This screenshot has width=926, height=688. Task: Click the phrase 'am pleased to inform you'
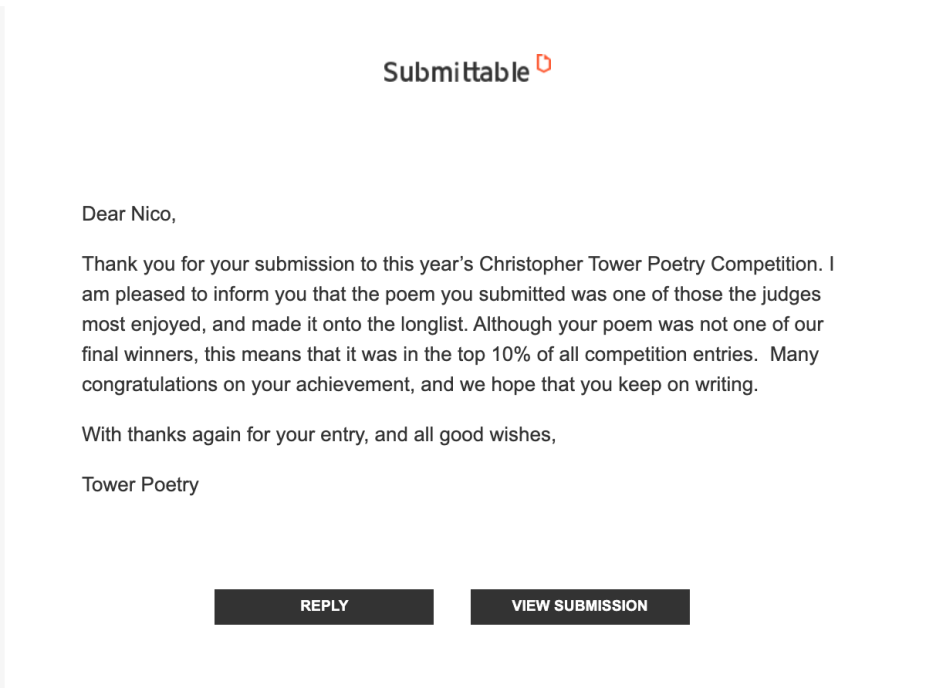(x=194, y=294)
